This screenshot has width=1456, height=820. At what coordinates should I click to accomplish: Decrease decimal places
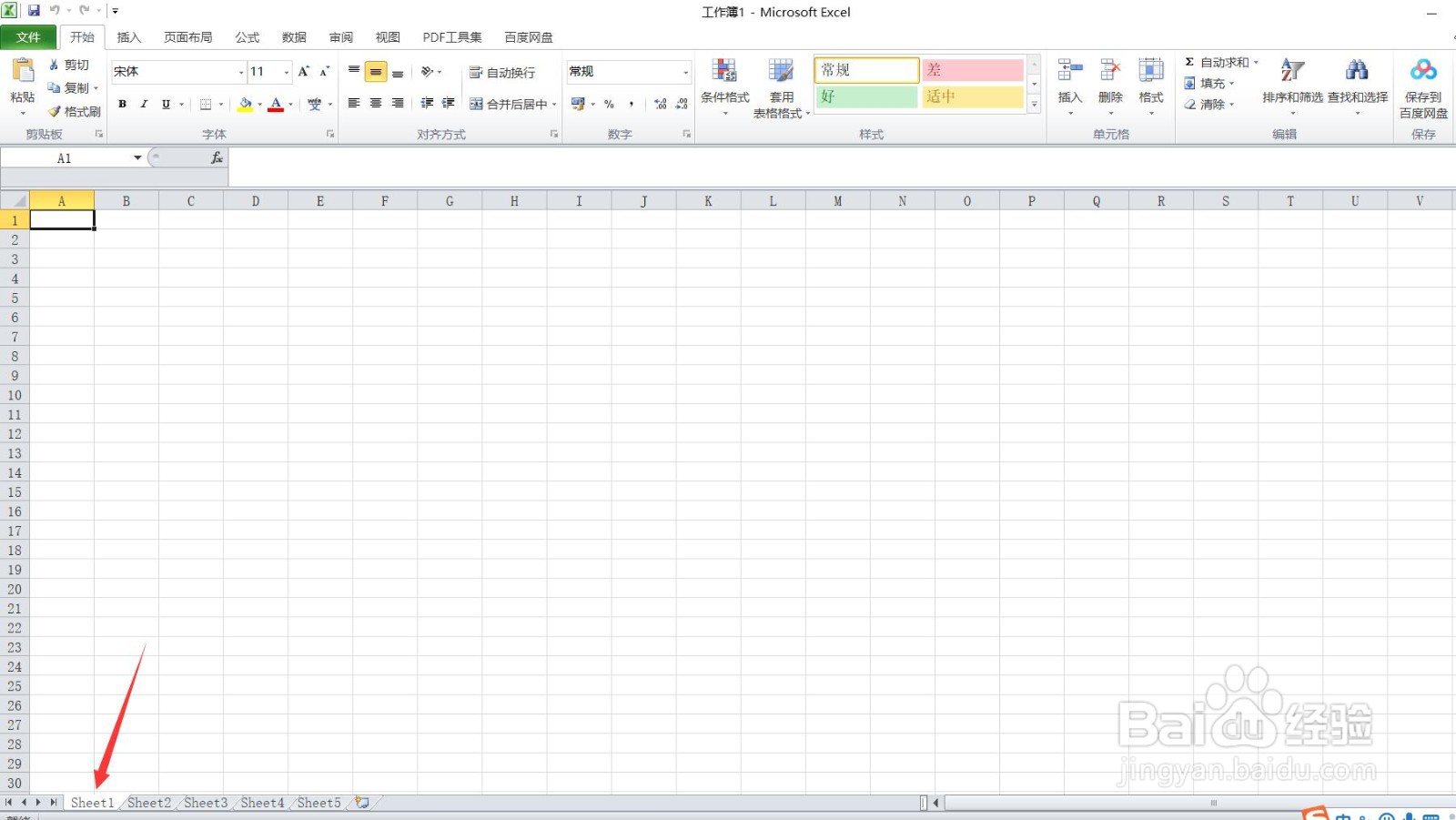682,104
